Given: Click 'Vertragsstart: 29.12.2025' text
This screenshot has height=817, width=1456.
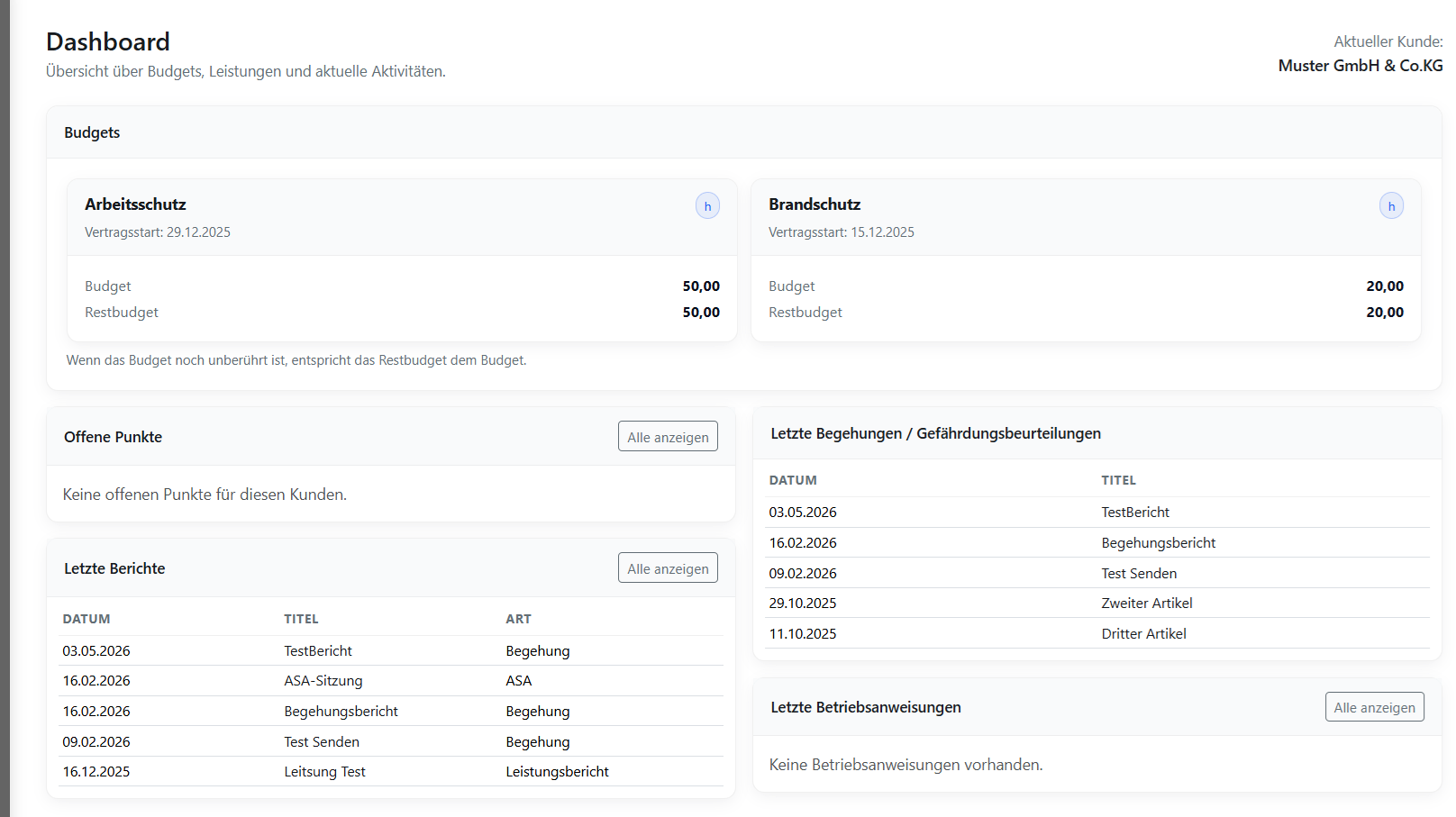Looking at the screenshot, I should tap(158, 232).
